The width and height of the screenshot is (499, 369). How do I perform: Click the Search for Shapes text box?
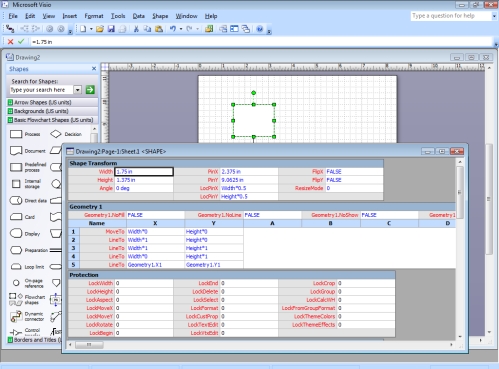click(41, 90)
